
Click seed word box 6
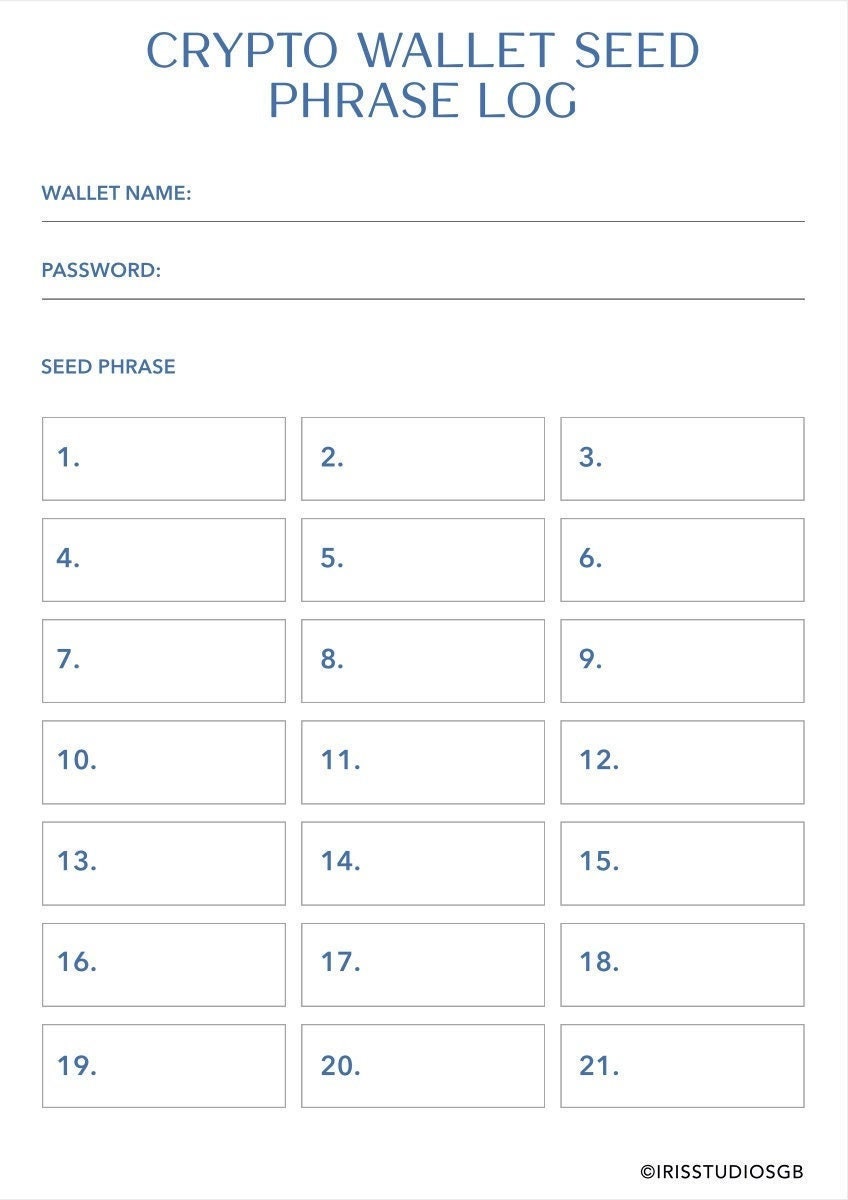click(x=682, y=560)
